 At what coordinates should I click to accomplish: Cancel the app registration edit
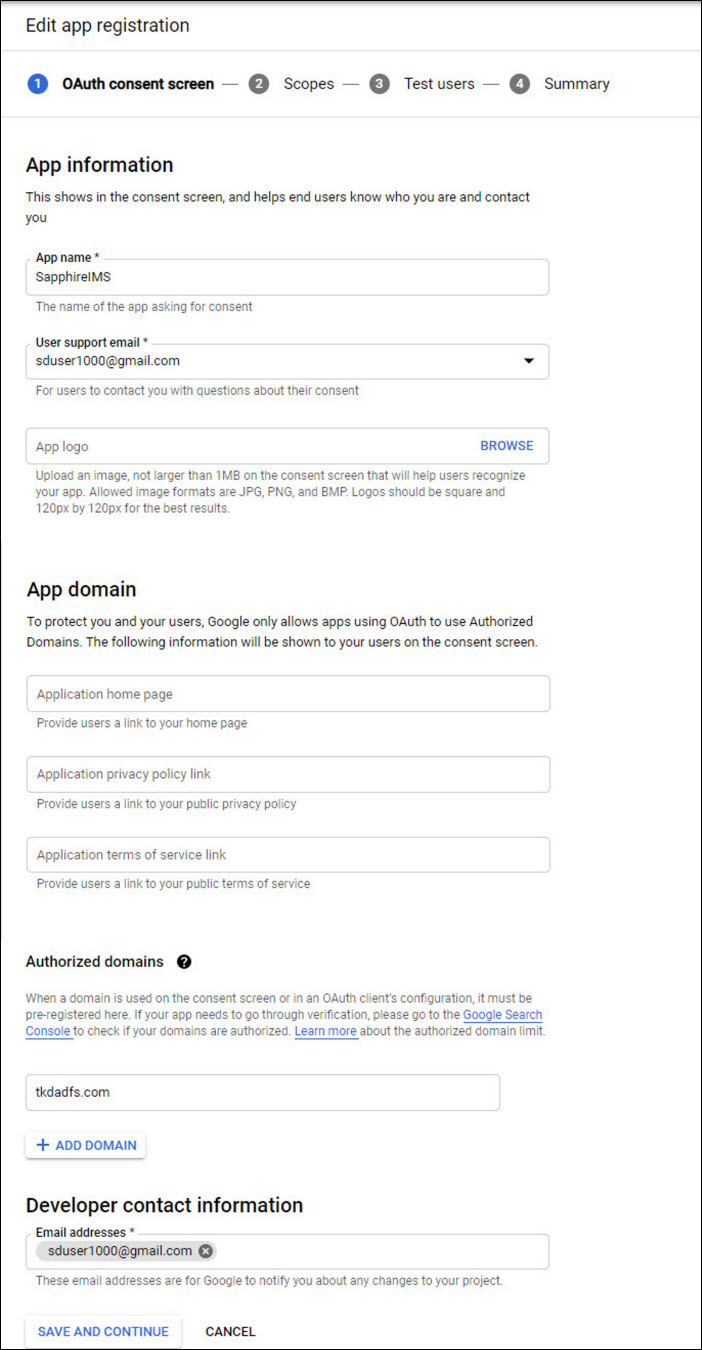click(x=230, y=1331)
